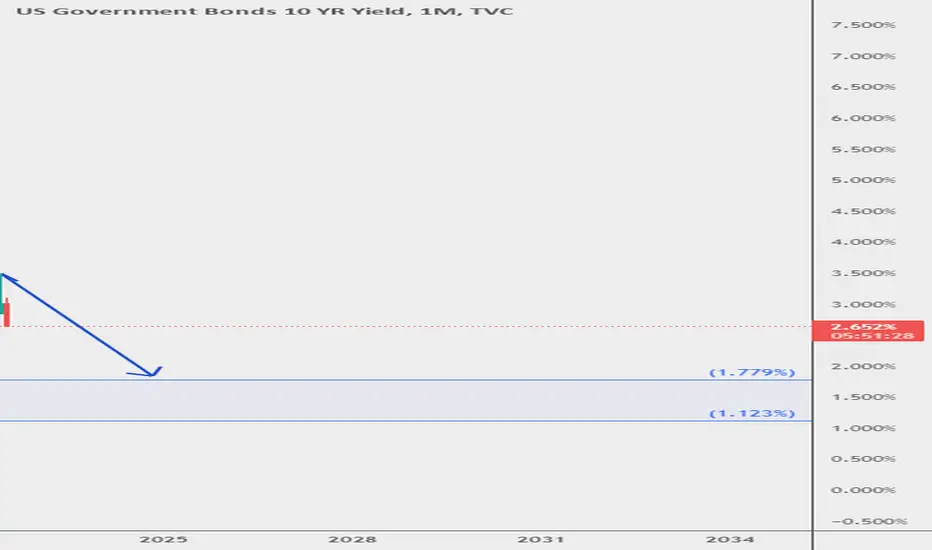Select the red current price label 2.652%

click(x=868, y=331)
